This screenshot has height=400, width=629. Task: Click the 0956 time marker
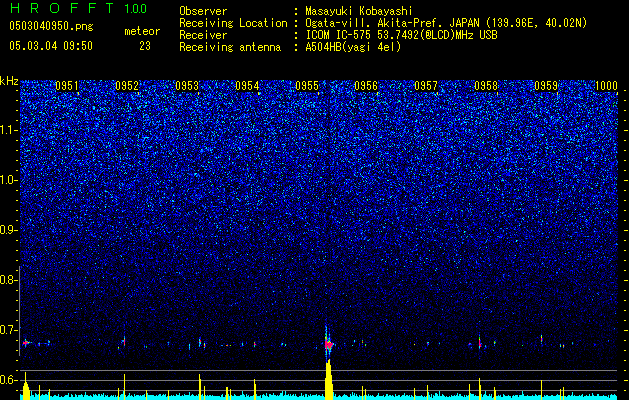[x=366, y=86]
